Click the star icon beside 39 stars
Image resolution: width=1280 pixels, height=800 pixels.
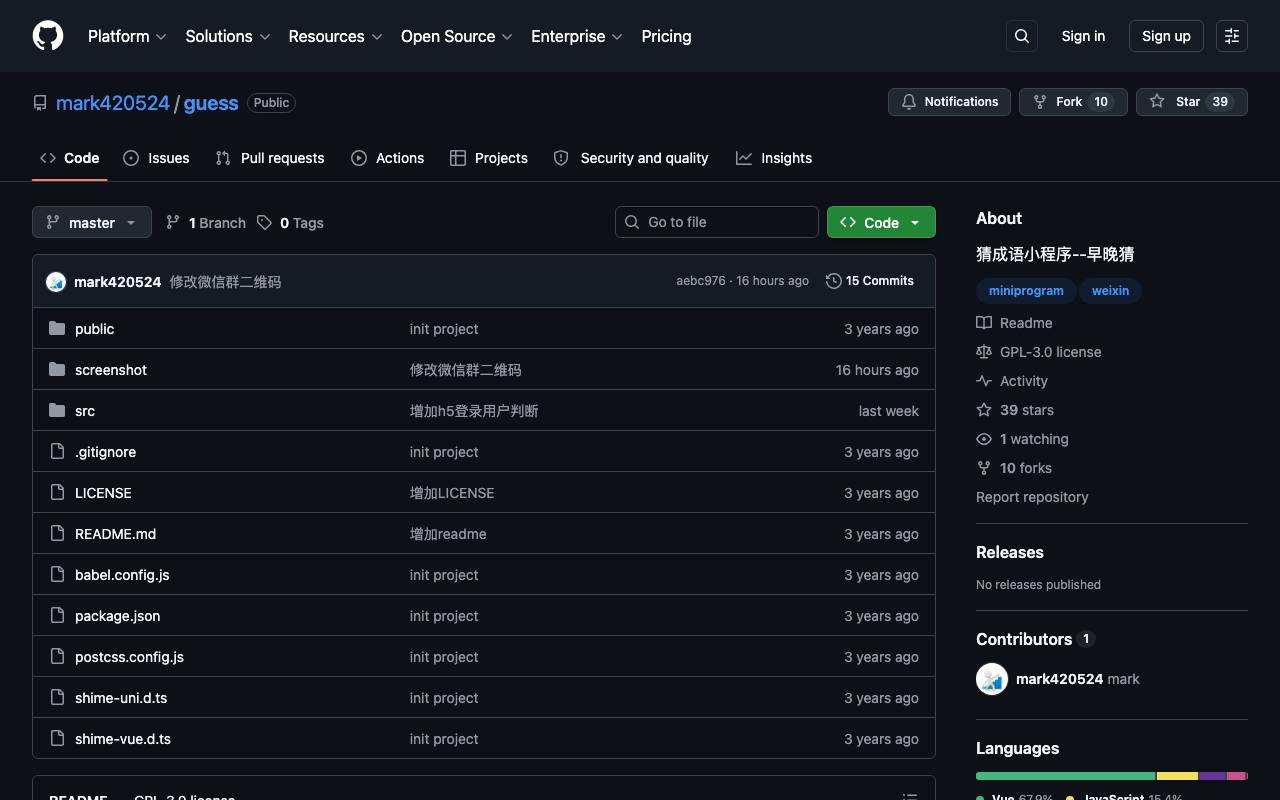984,410
